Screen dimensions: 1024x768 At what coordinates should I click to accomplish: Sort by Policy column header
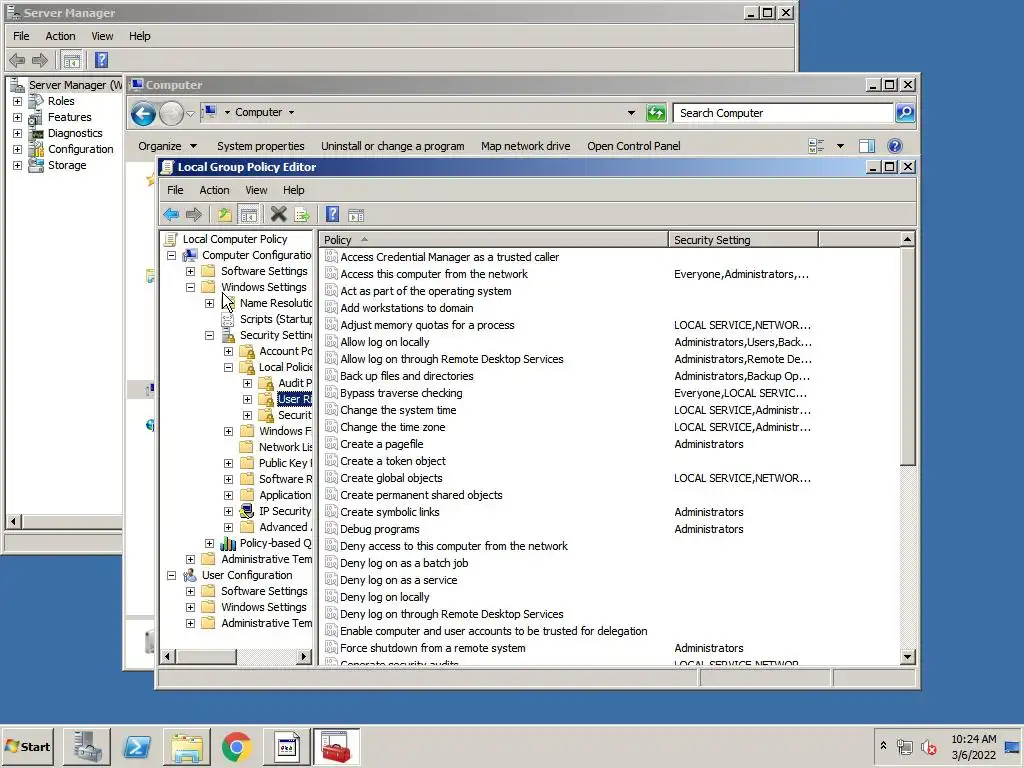493,240
